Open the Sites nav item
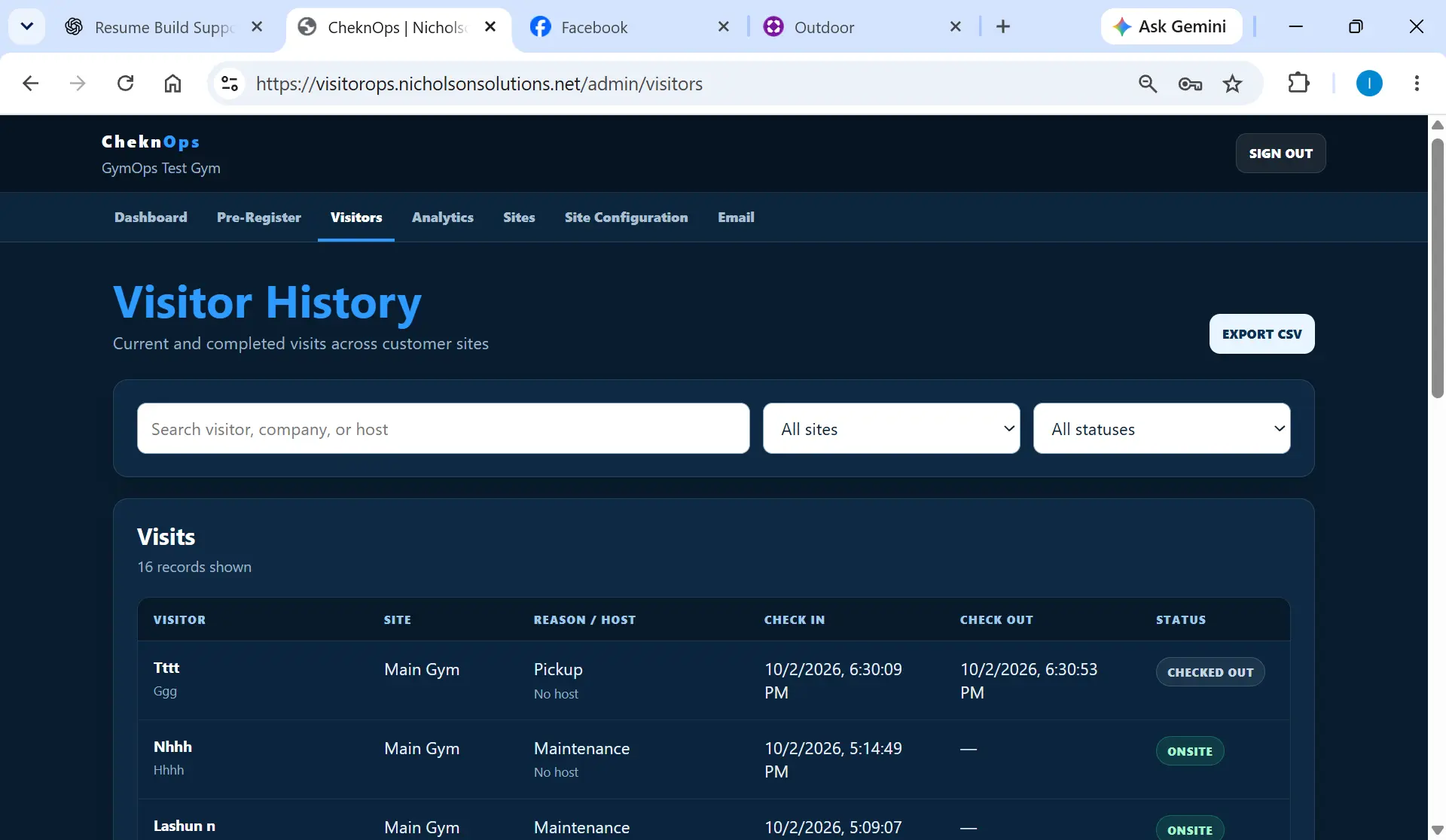 click(519, 218)
